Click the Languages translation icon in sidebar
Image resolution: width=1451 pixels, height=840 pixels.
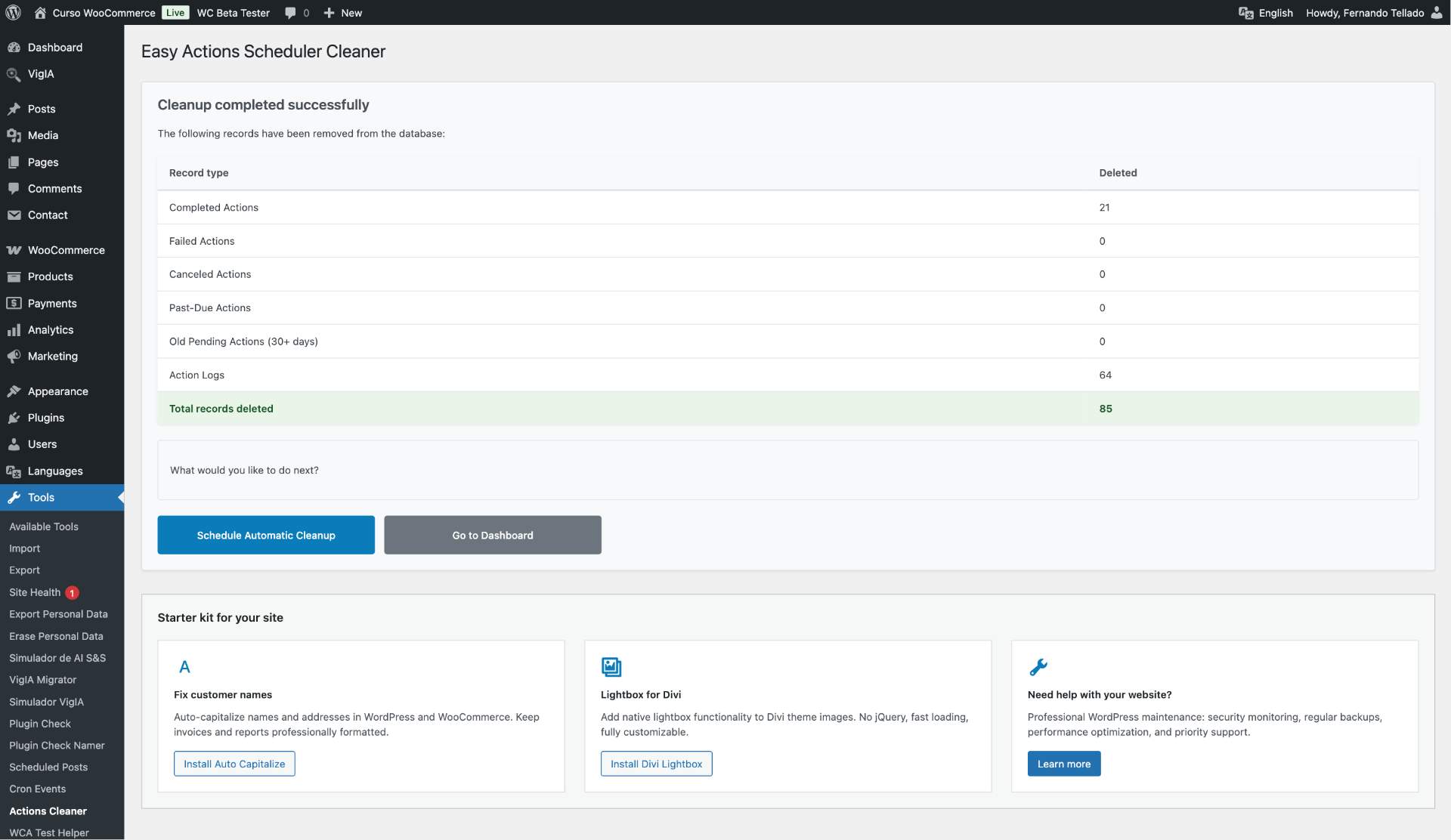[14, 471]
